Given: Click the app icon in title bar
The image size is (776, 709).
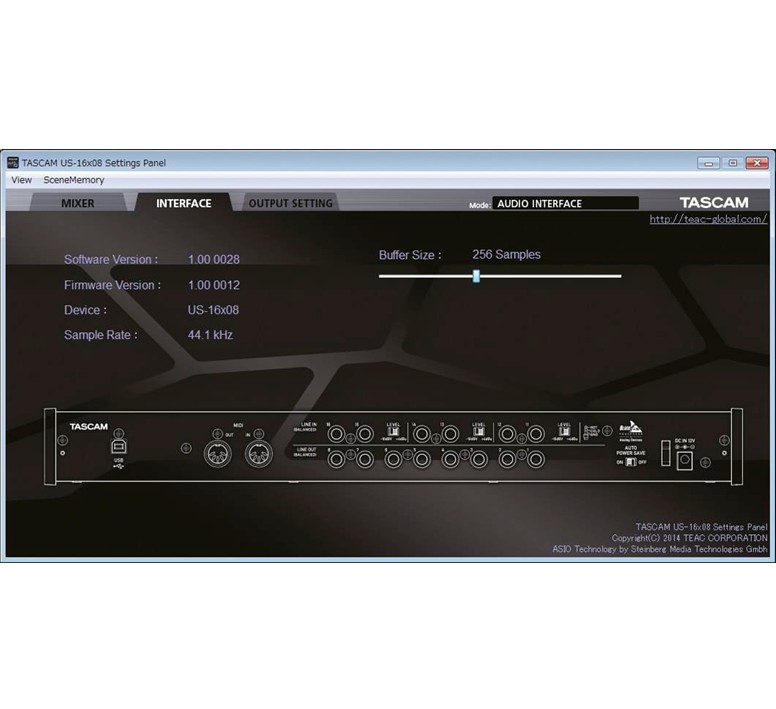Looking at the screenshot, I should 12,163.
